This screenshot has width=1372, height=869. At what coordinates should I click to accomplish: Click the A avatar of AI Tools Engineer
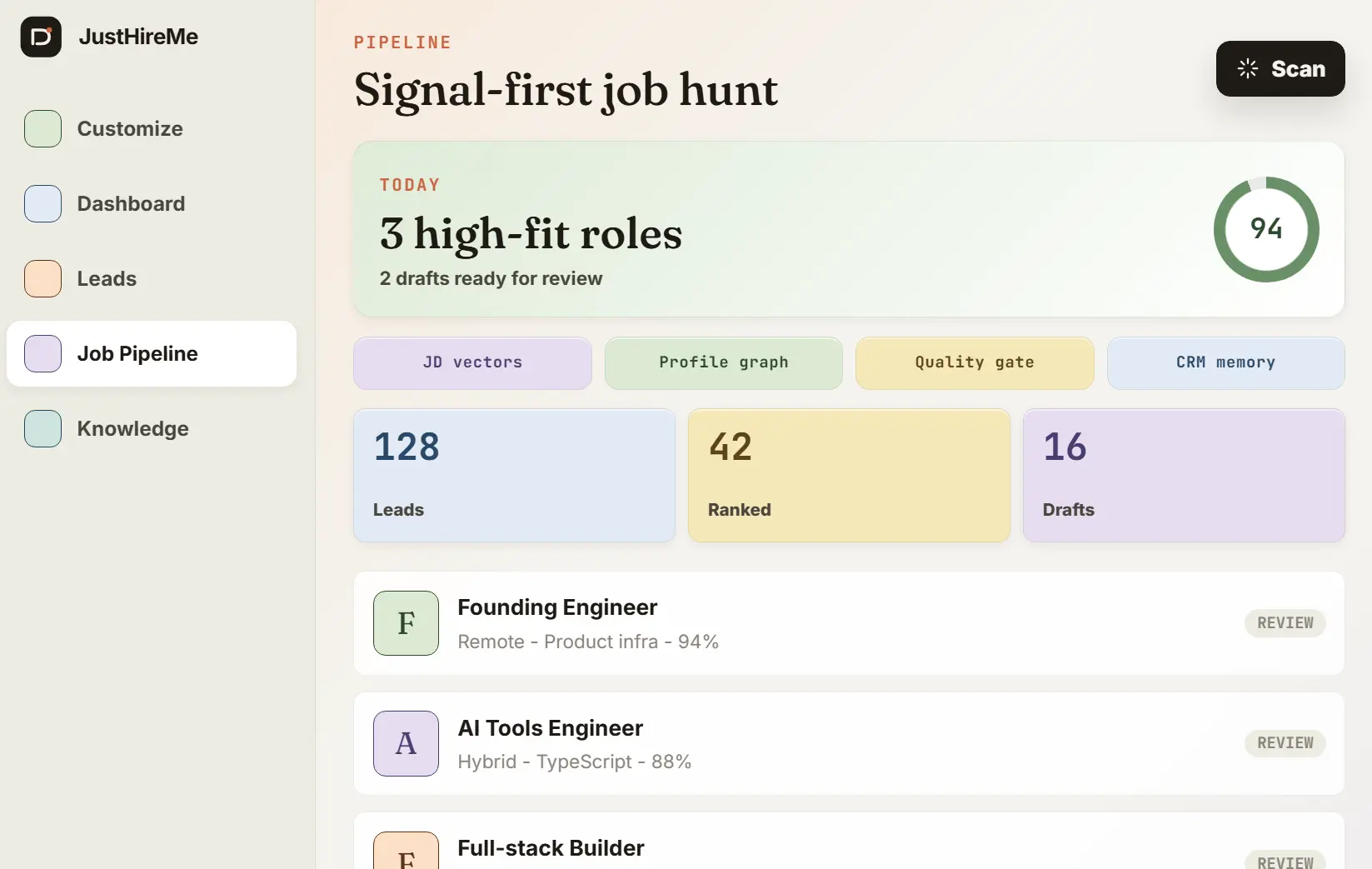pyautogui.click(x=406, y=743)
